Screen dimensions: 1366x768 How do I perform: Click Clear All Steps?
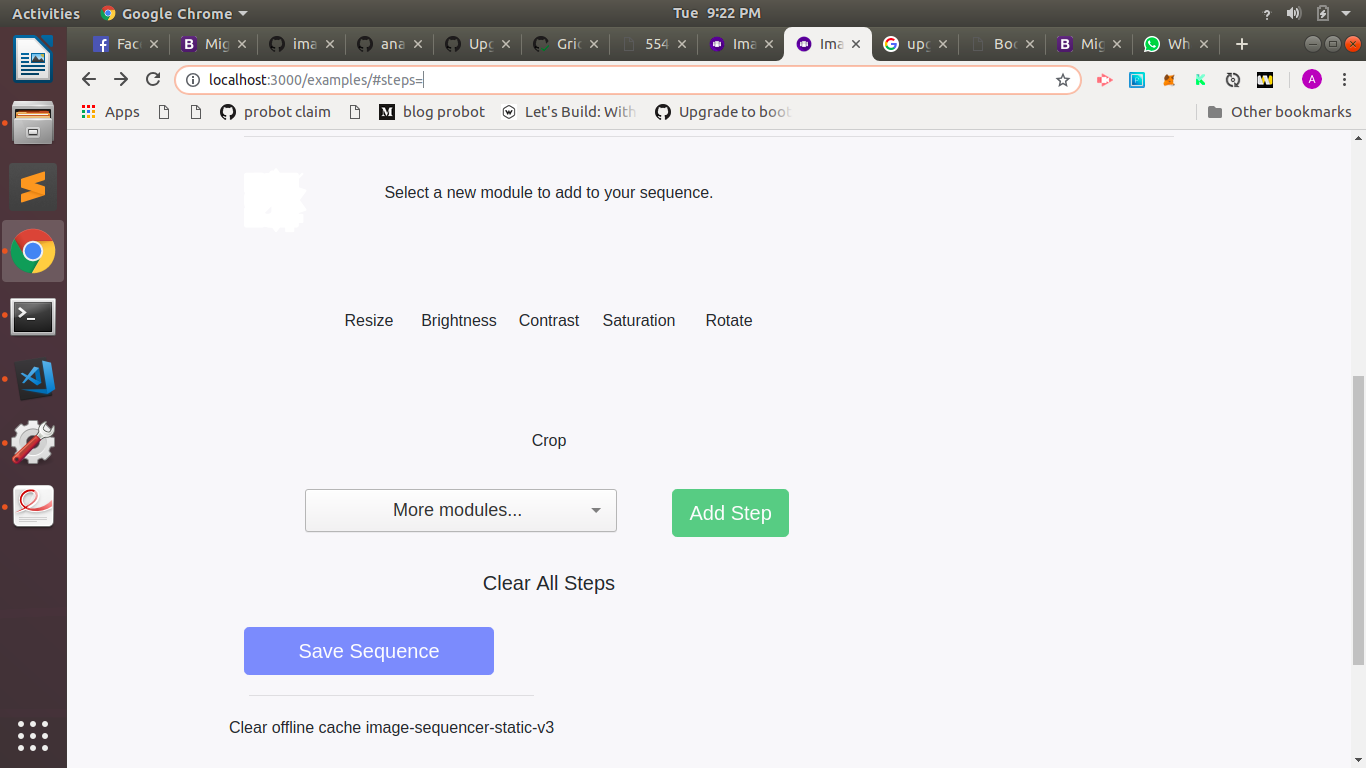click(x=549, y=583)
